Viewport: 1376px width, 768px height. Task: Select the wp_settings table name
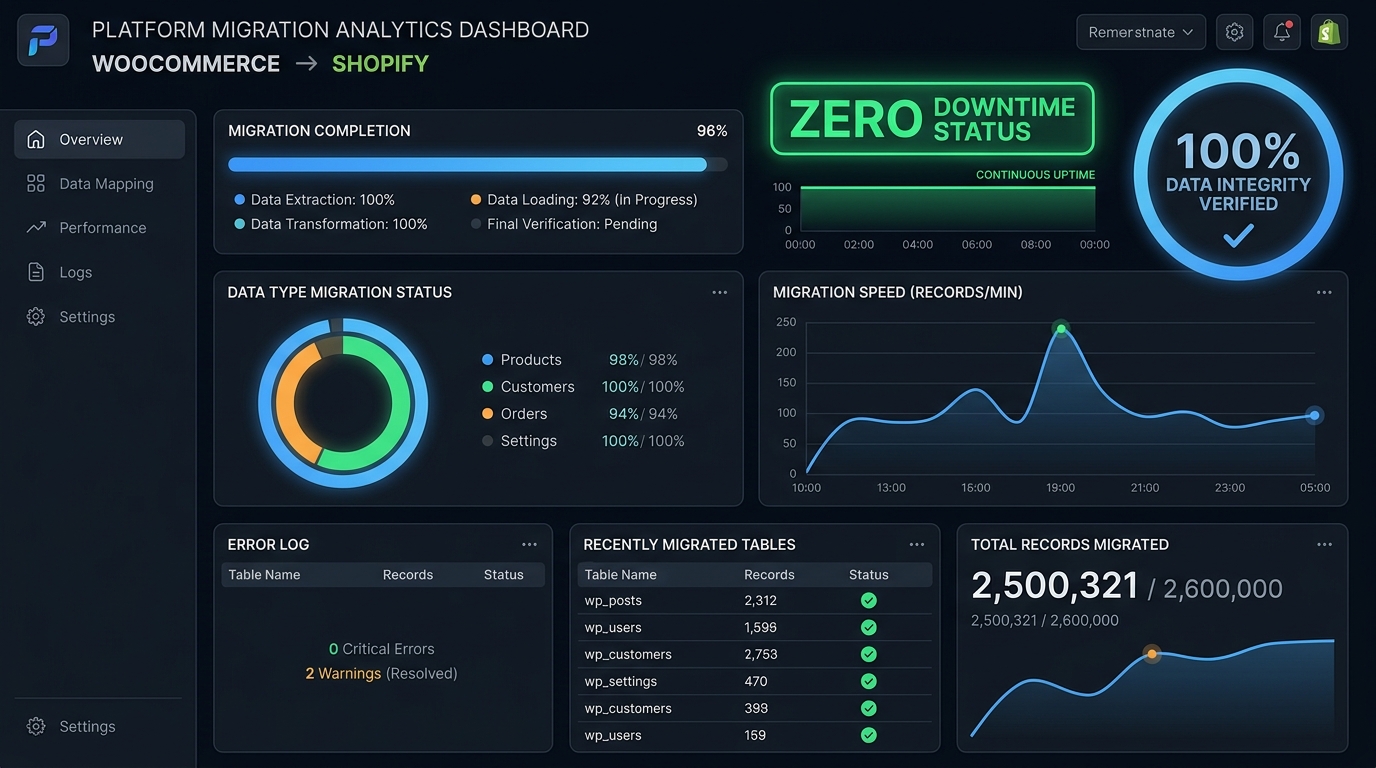621,682
